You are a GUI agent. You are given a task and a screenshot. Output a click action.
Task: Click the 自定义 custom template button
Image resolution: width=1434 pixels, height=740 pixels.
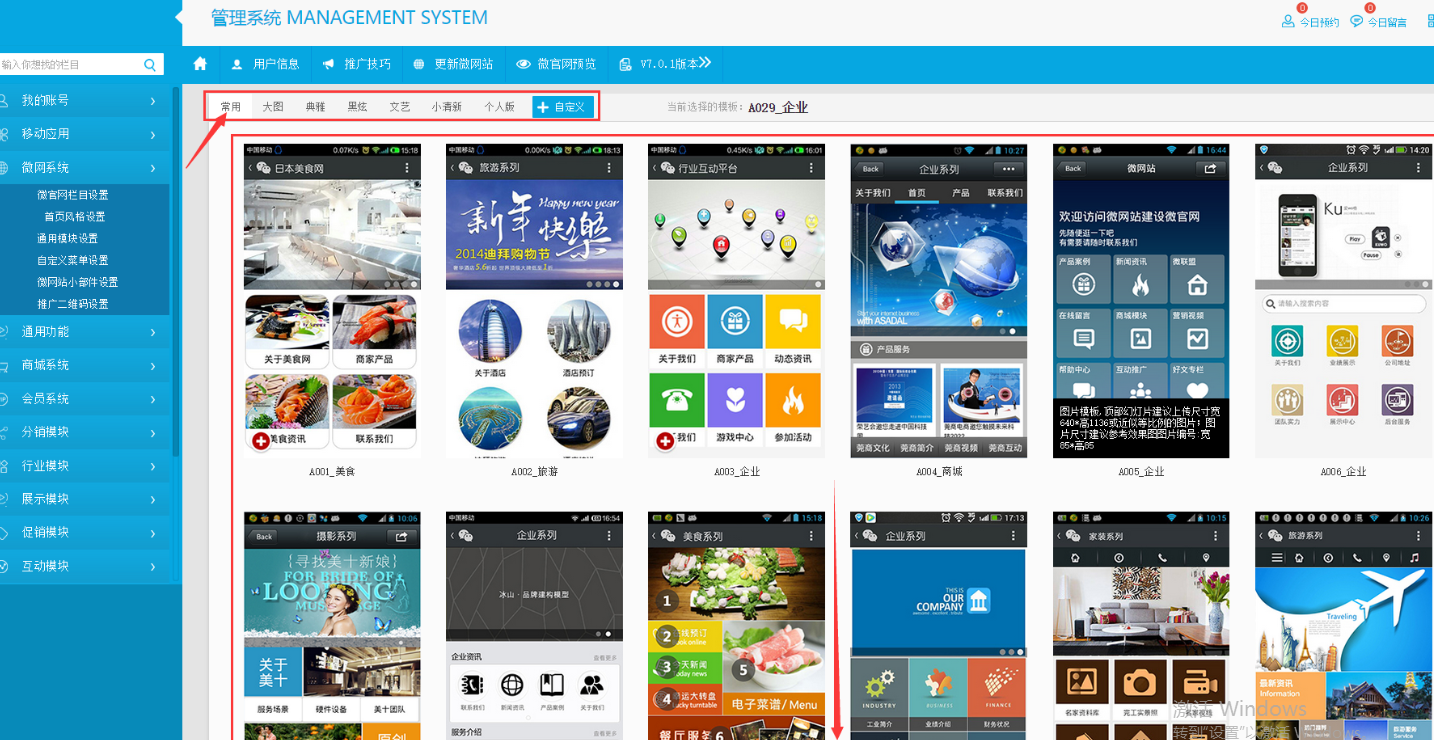click(561, 107)
